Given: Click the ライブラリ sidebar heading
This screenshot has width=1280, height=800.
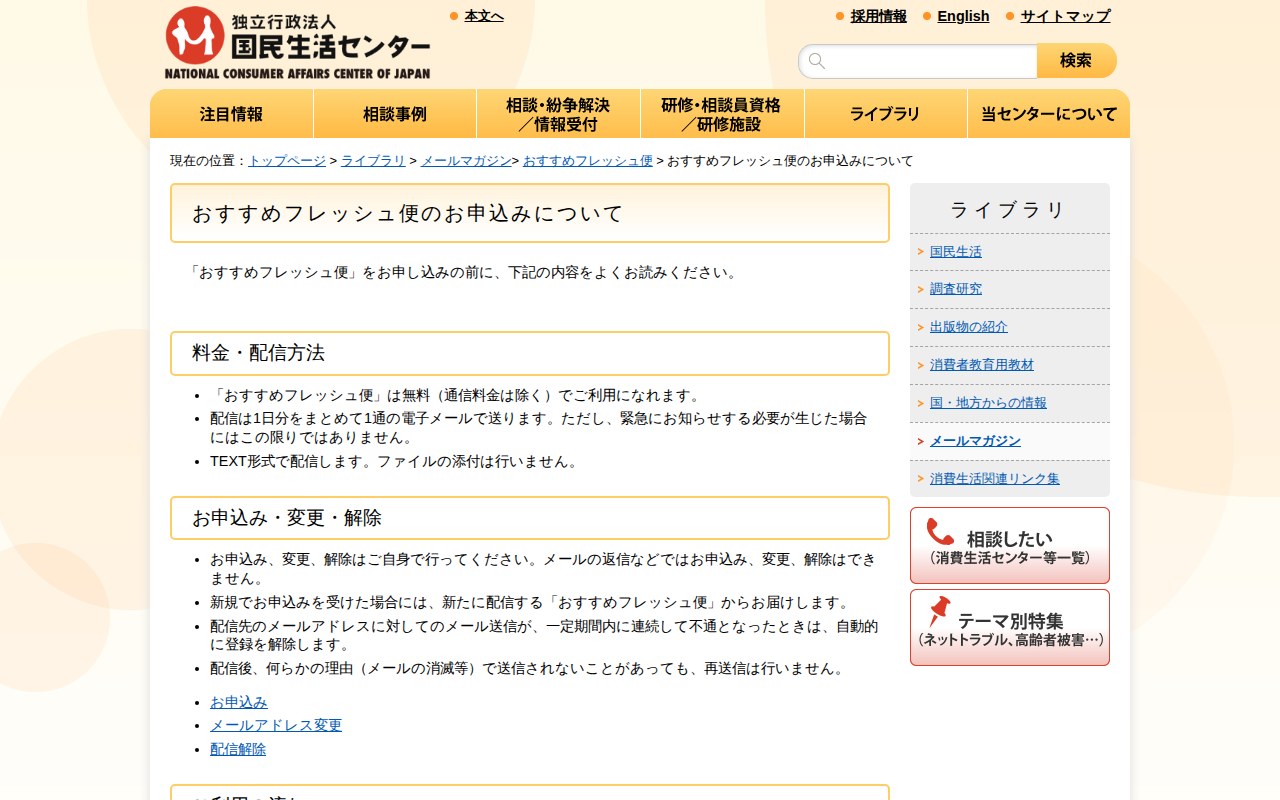Looking at the screenshot, I should click(x=1010, y=210).
